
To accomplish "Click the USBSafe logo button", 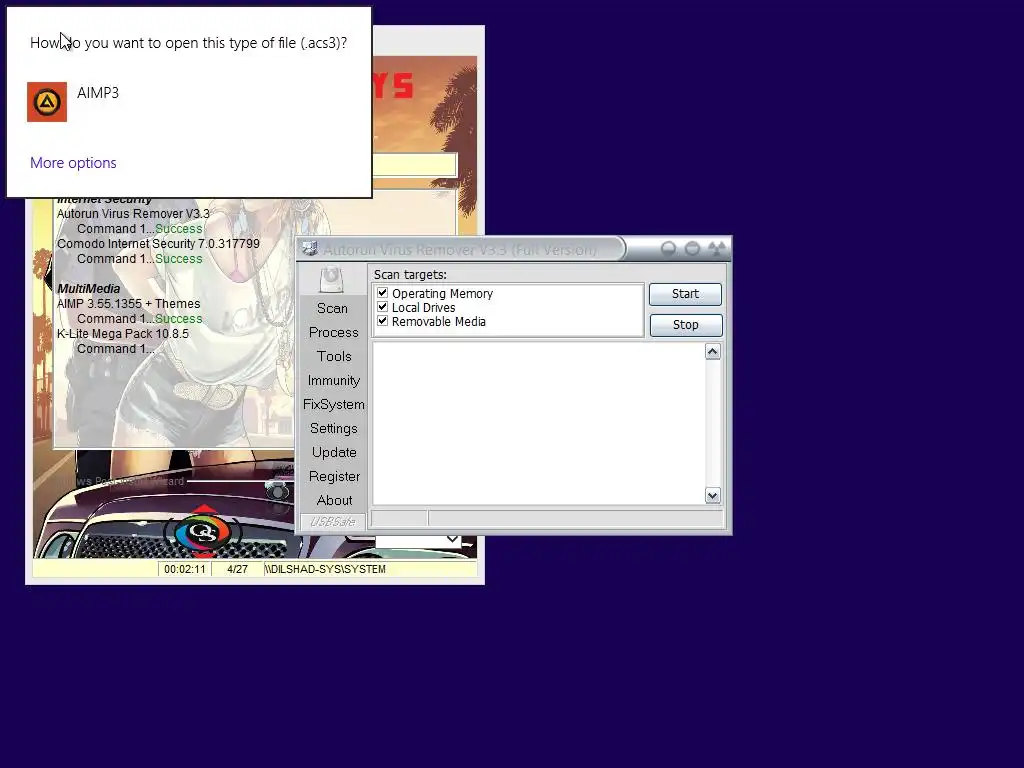I will 332,521.
